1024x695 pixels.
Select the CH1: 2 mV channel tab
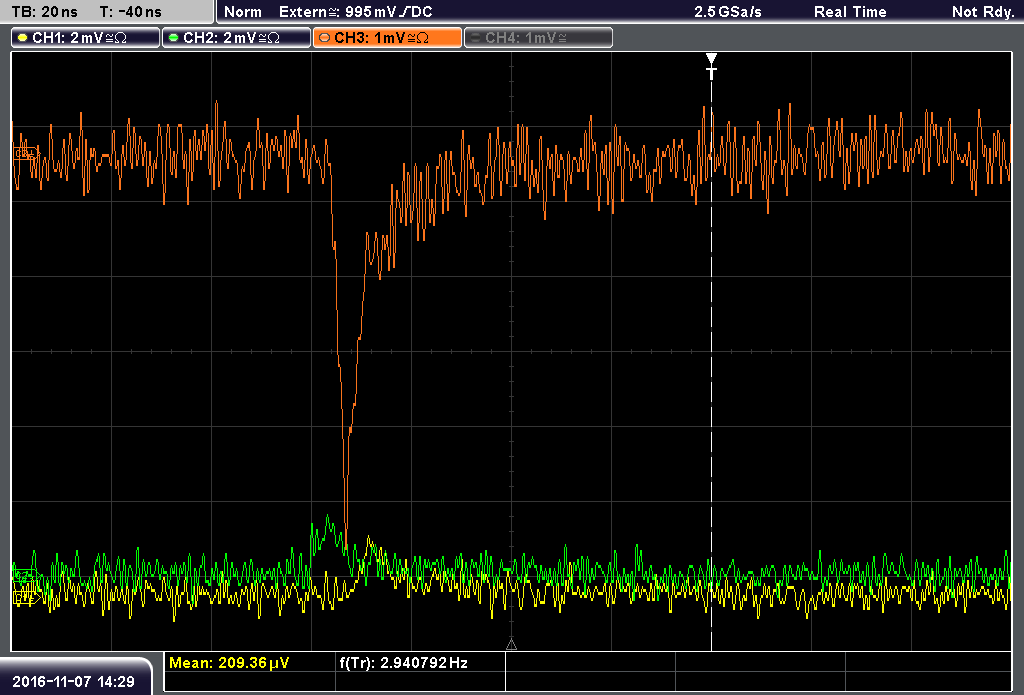coord(86,38)
